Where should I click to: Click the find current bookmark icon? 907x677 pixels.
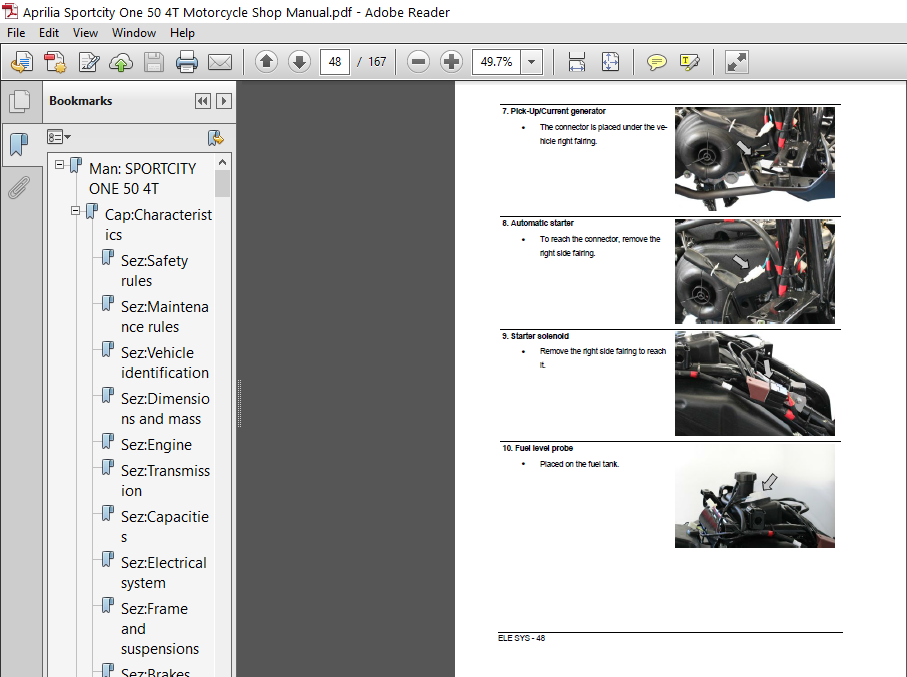tap(216, 138)
